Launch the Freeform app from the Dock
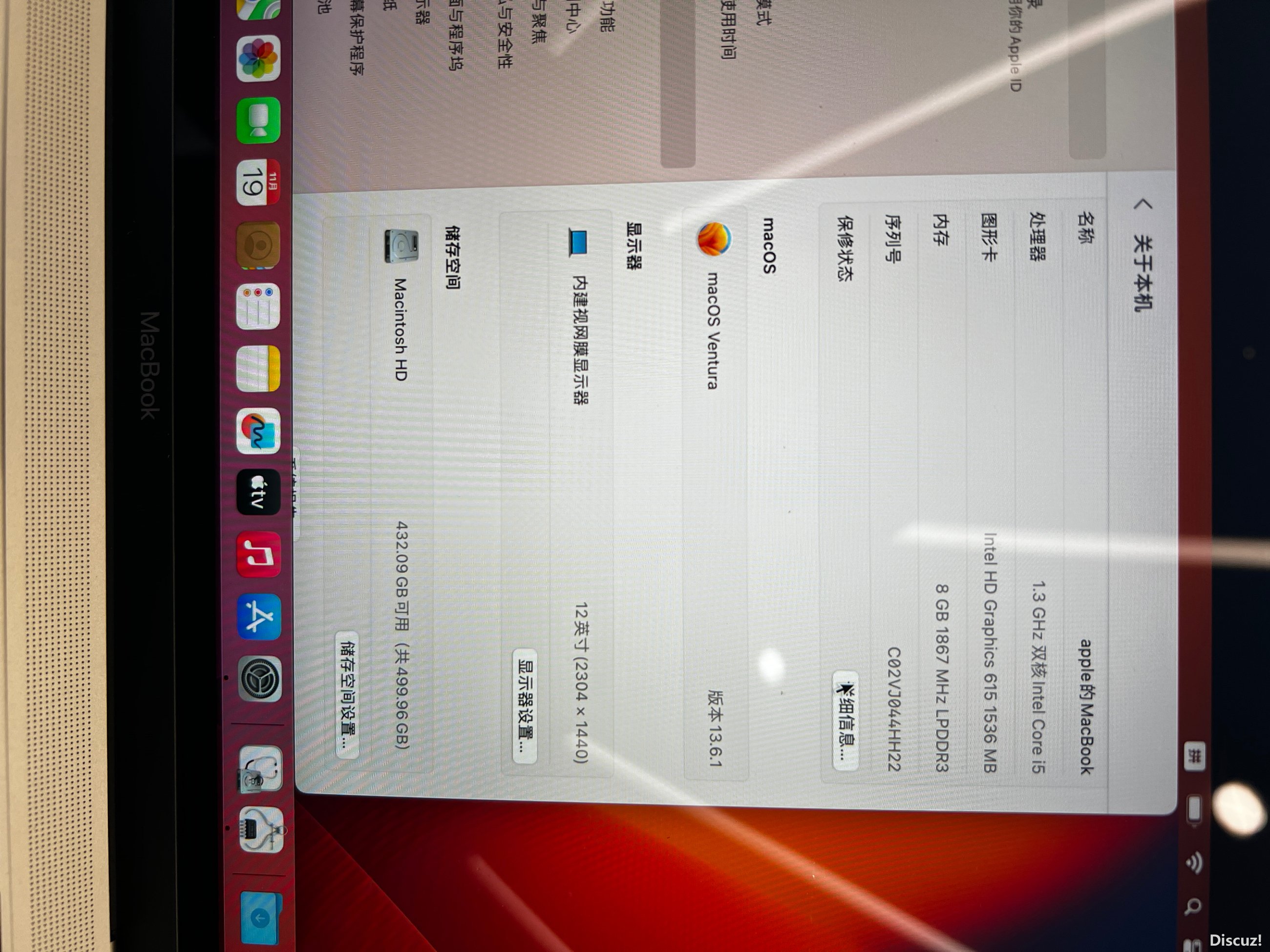Screen dimensions: 1270x952 [258, 431]
